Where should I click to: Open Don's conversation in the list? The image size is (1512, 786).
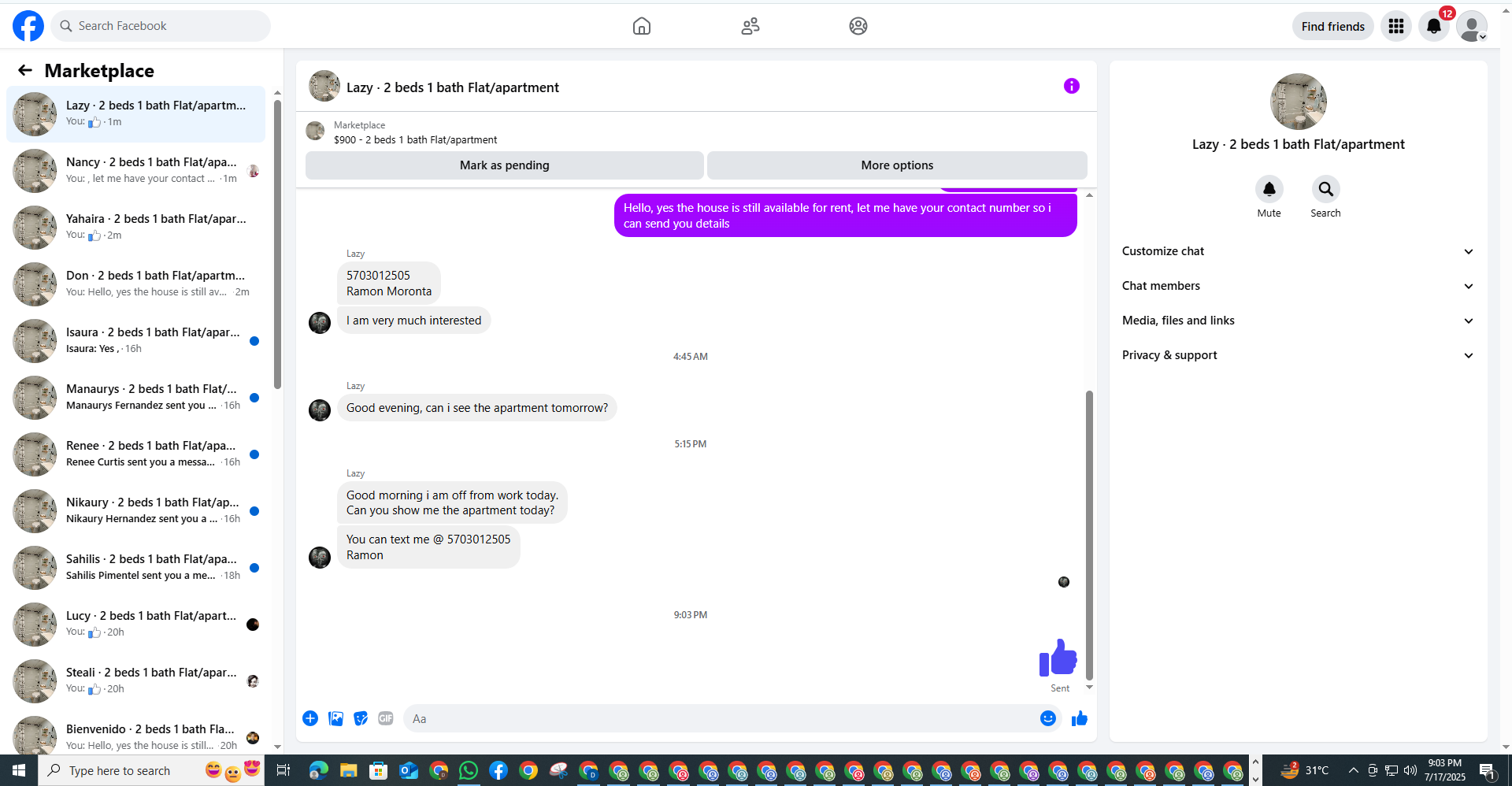136,284
